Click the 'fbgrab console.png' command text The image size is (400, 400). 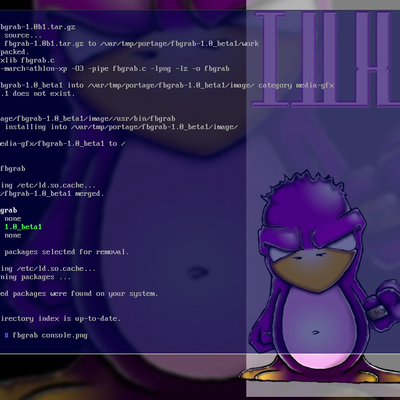(x=50, y=335)
